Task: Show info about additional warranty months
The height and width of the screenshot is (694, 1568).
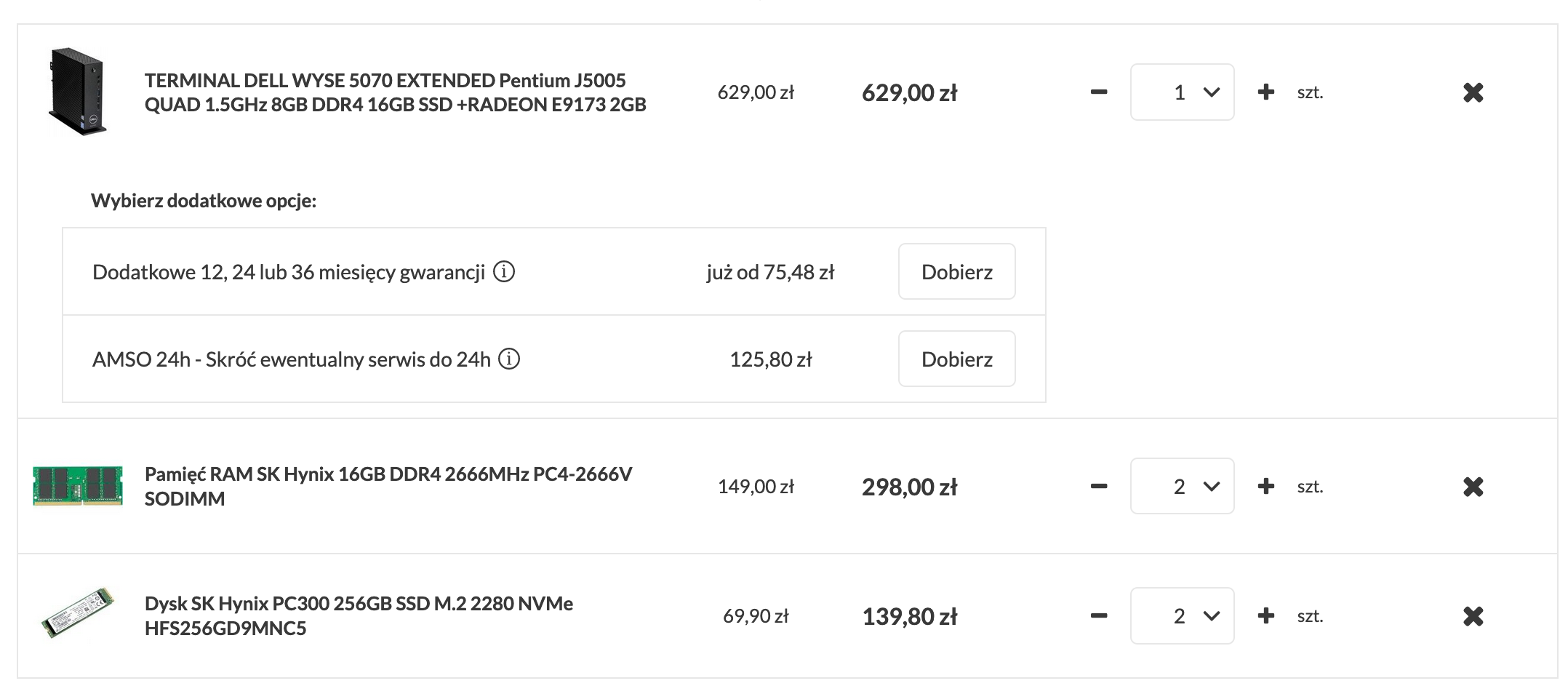Action: pos(504,272)
